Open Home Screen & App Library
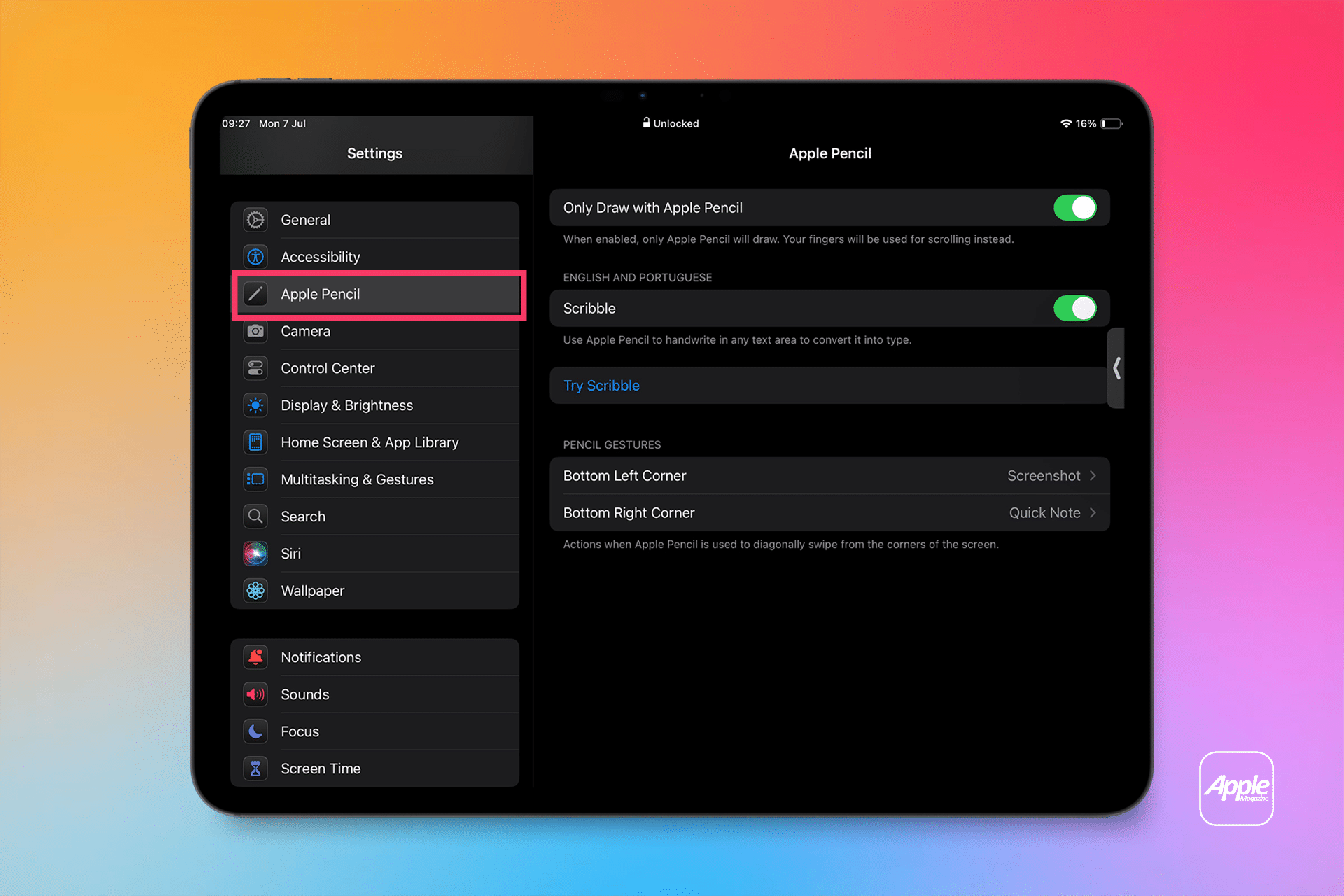Screen dimensions: 1344x896 click(x=375, y=442)
